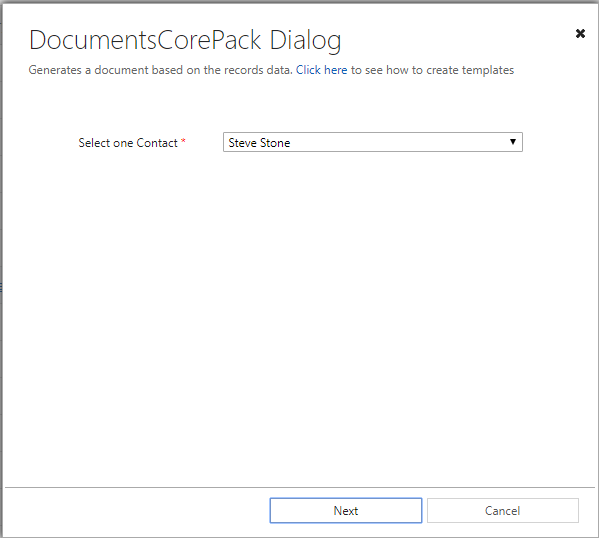The height and width of the screenshot is (538, 599).
Task: Close the DocumentsCorePack Dialog with the X
Action: click(580, 34)
